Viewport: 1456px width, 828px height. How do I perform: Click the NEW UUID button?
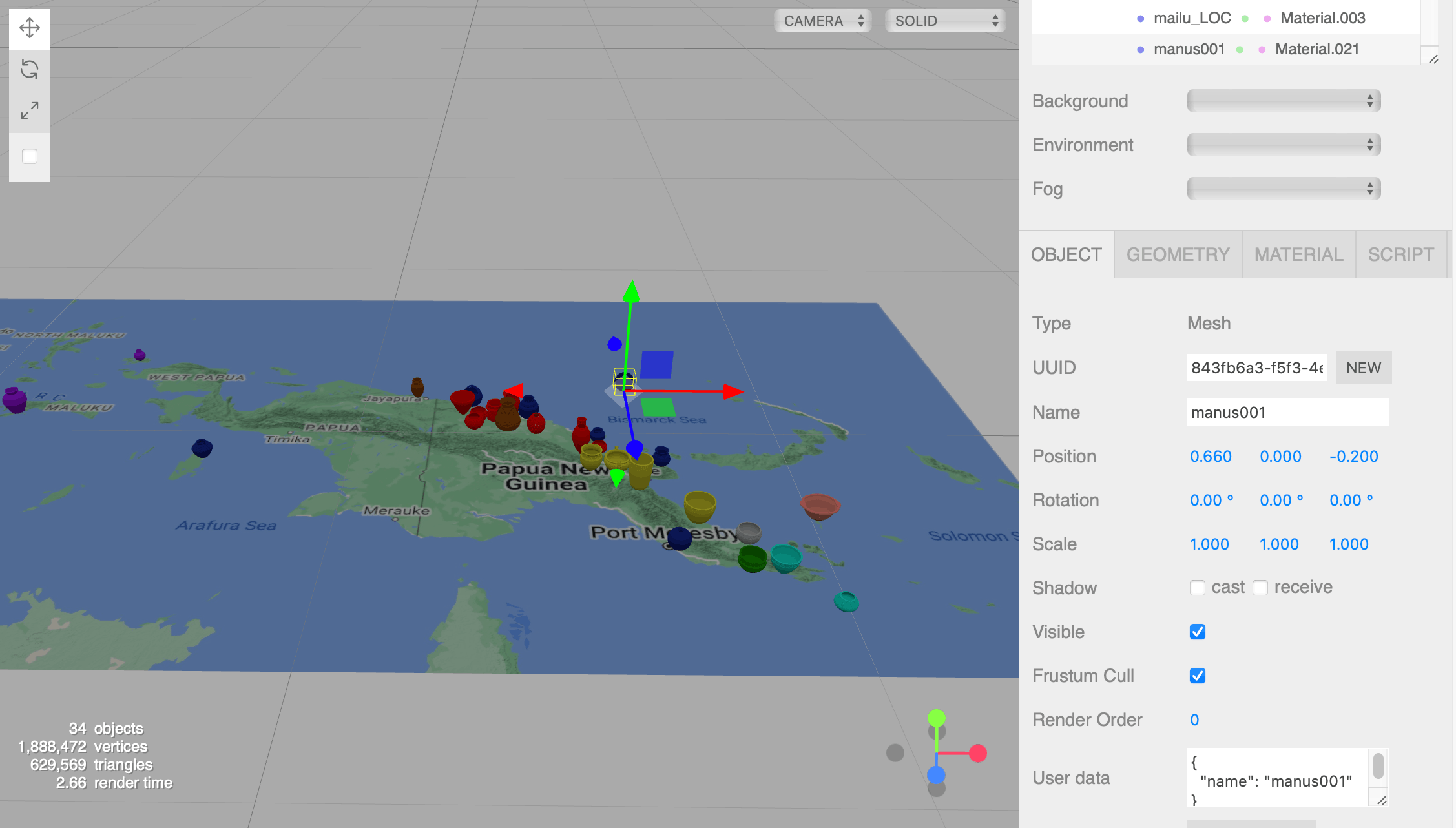(x=1364, y=367)
